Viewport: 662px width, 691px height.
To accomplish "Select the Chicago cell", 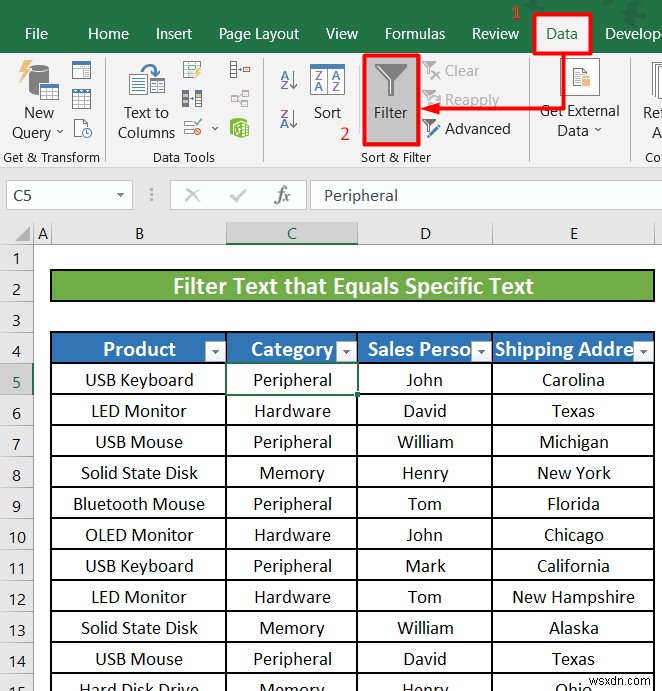I will 573,535.
